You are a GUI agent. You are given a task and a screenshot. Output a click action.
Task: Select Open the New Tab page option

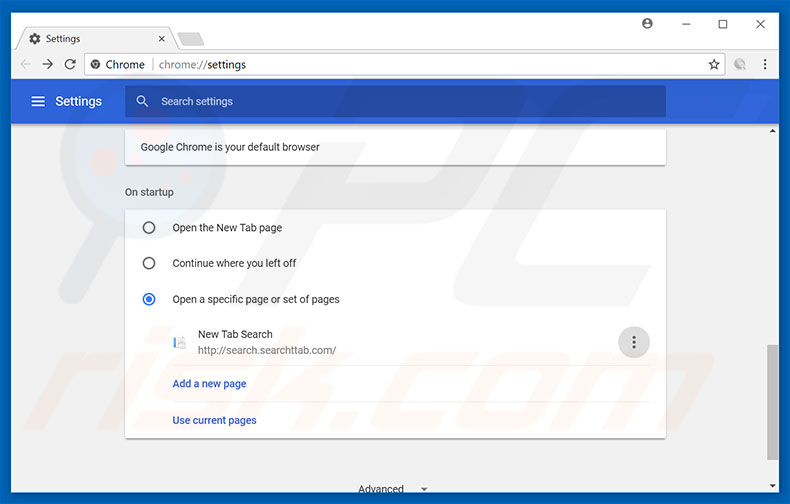(x=149, y=227)
